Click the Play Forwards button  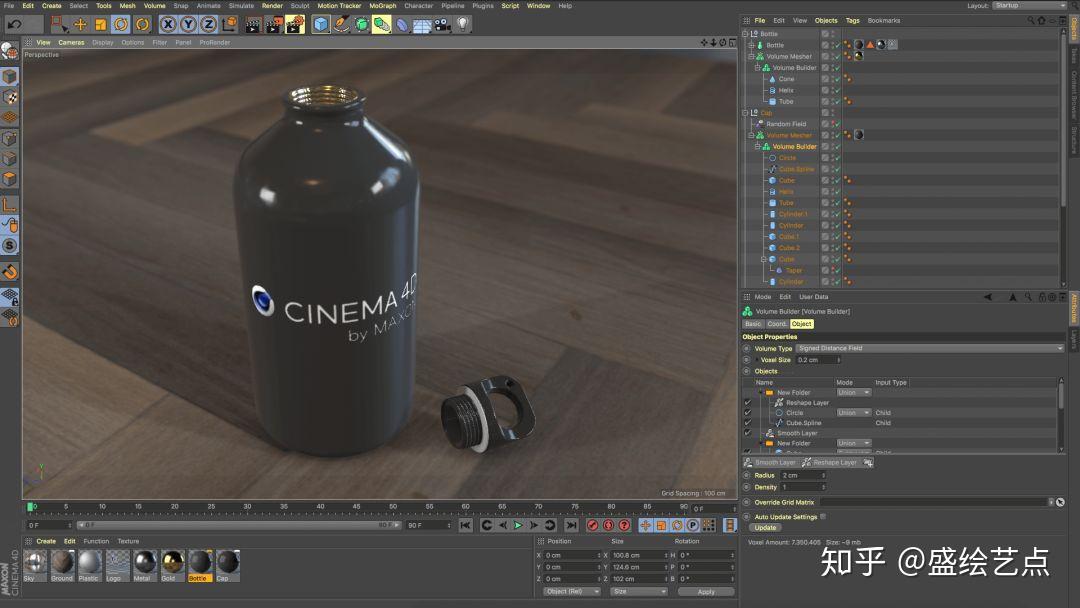(518, 525)
